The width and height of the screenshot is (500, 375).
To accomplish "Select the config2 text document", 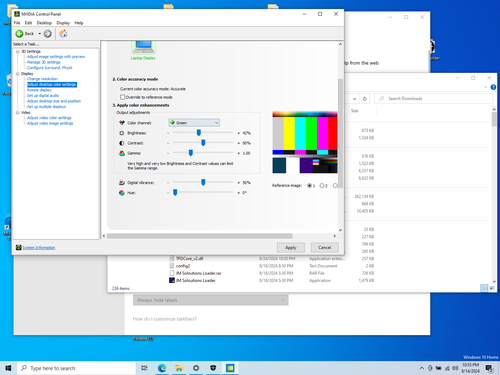I will [183, 266].
